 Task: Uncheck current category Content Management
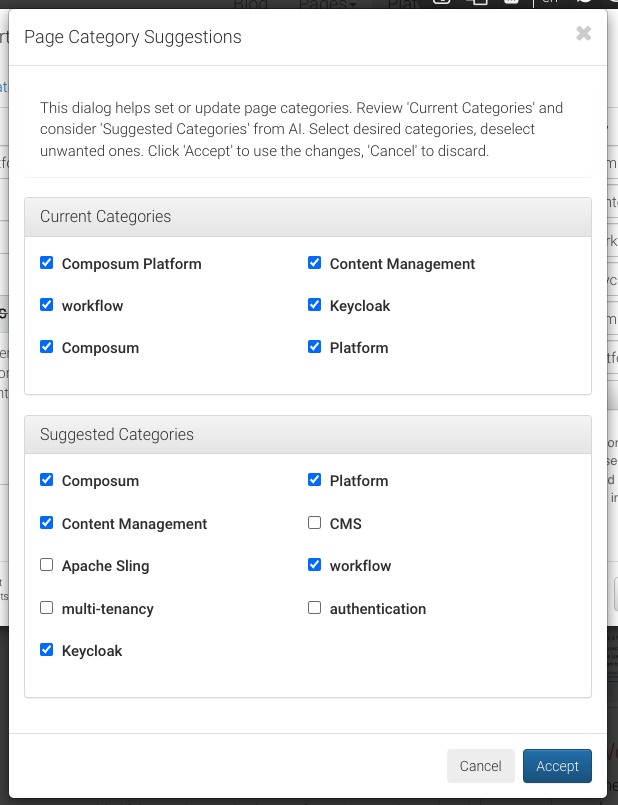pos(315,263)
